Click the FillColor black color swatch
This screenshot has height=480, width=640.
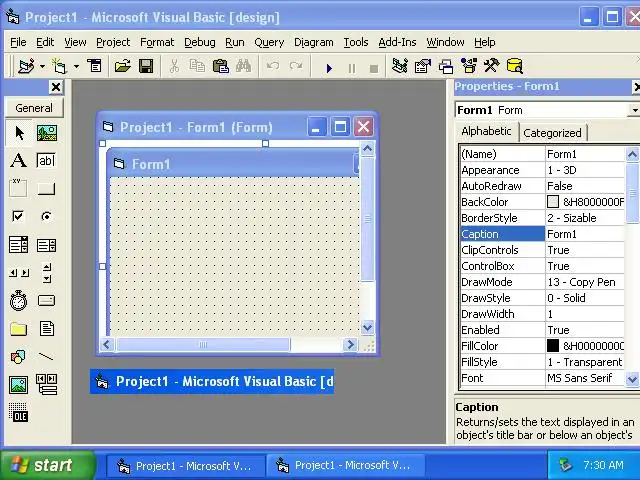click(x=553, y=346)
